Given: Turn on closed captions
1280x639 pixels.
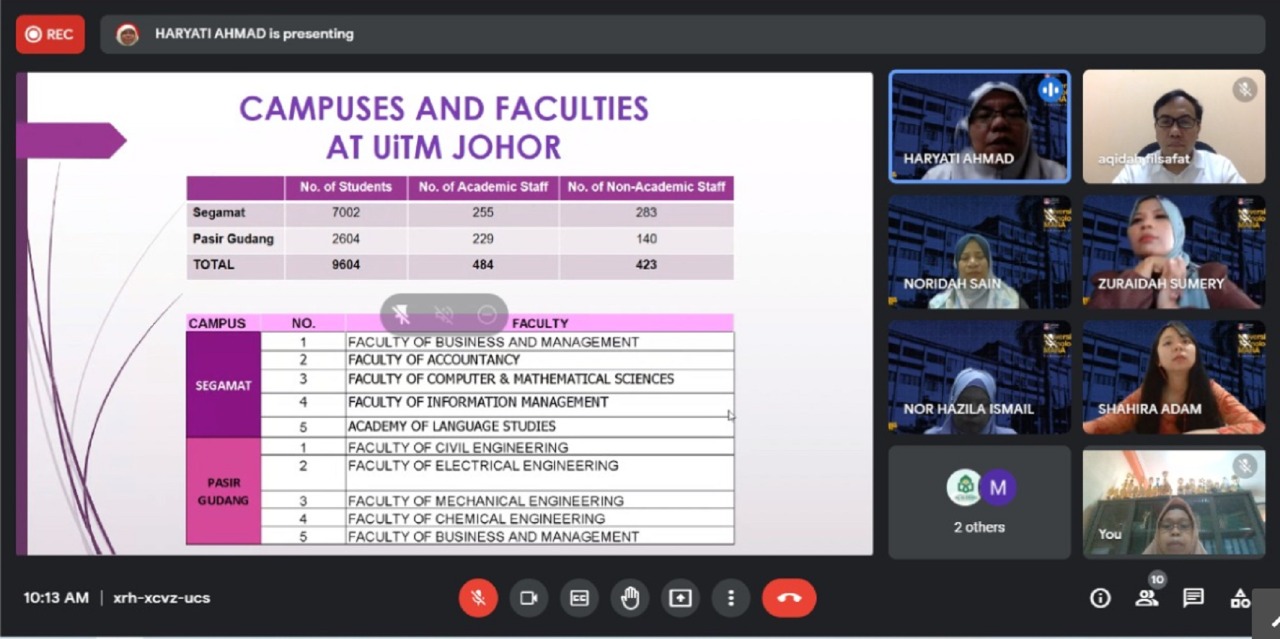Looking at the screenshot, I should pyautogui.click(x=579, y=598).
